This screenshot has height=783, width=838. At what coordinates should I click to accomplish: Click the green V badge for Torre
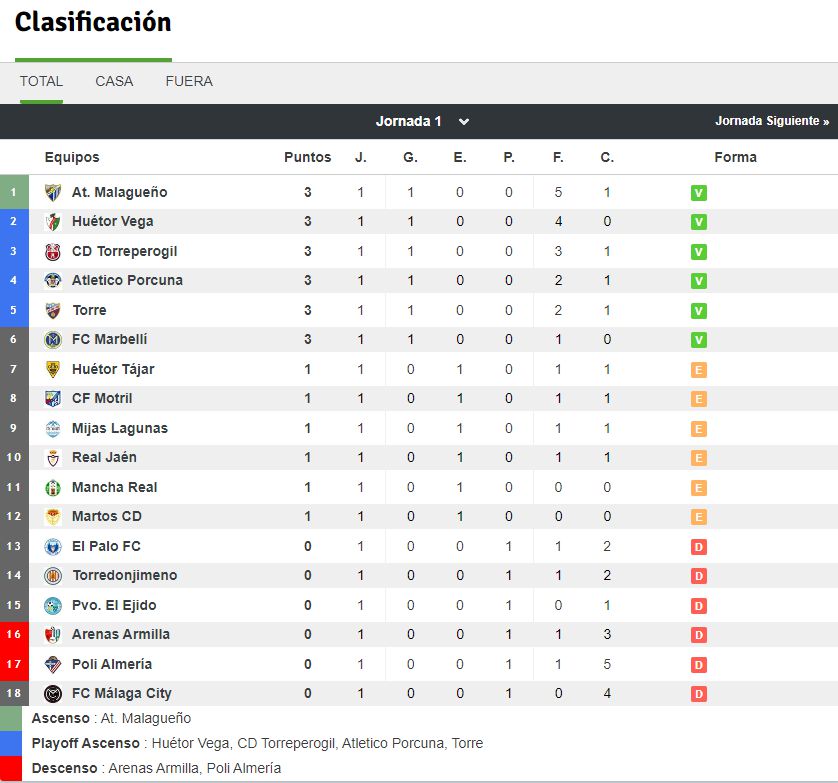(x=699, y=311)
